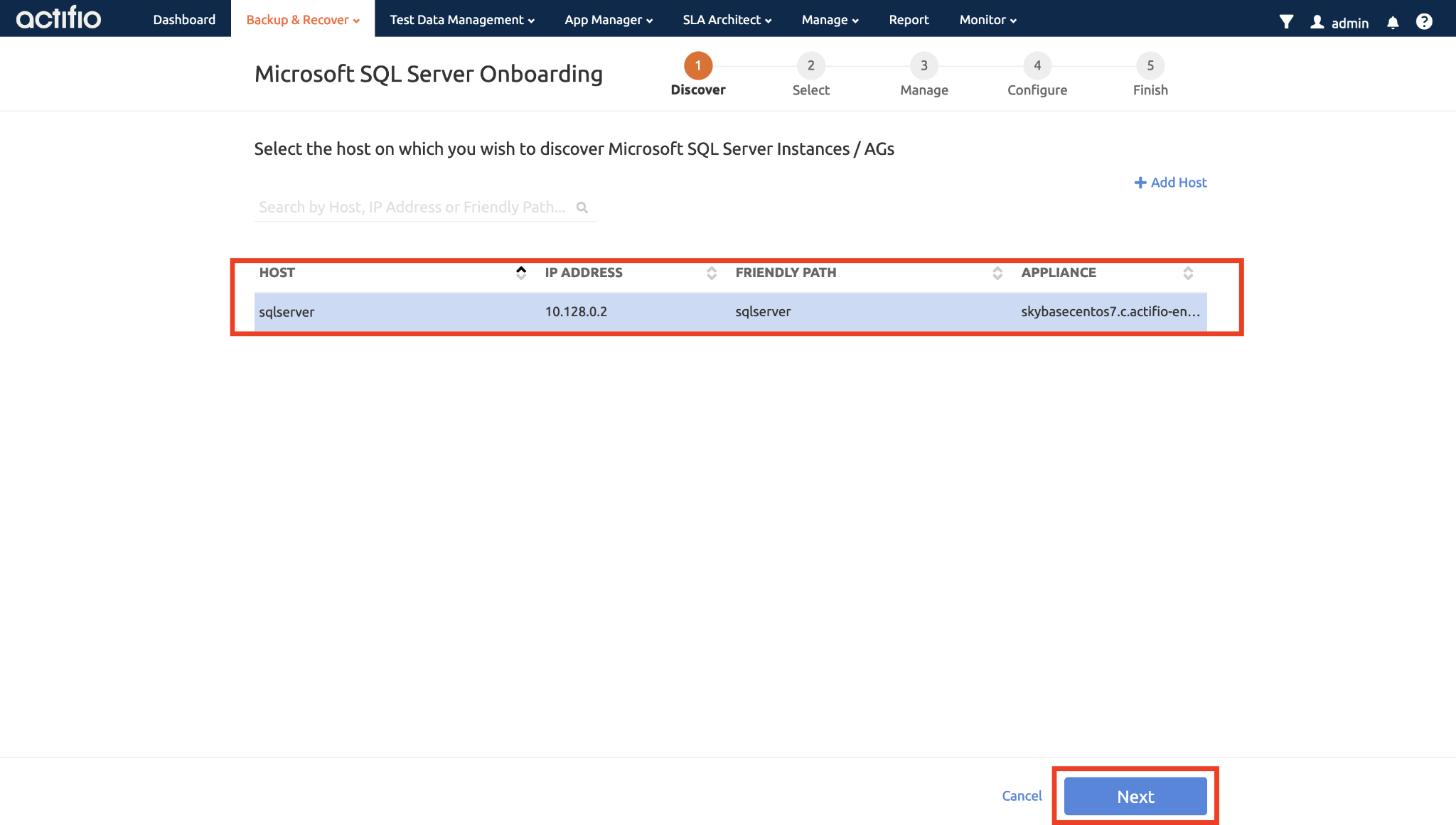Click step 1 Discover circle

click(698, 65)
